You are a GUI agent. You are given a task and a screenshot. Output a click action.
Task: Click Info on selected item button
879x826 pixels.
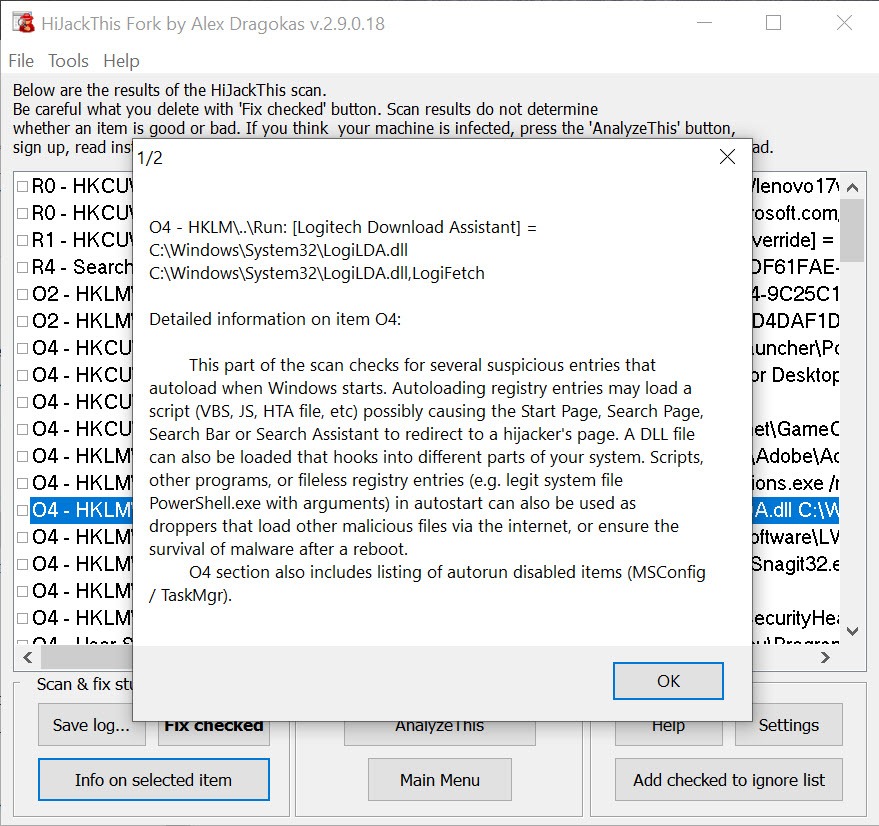click(153, 780)
